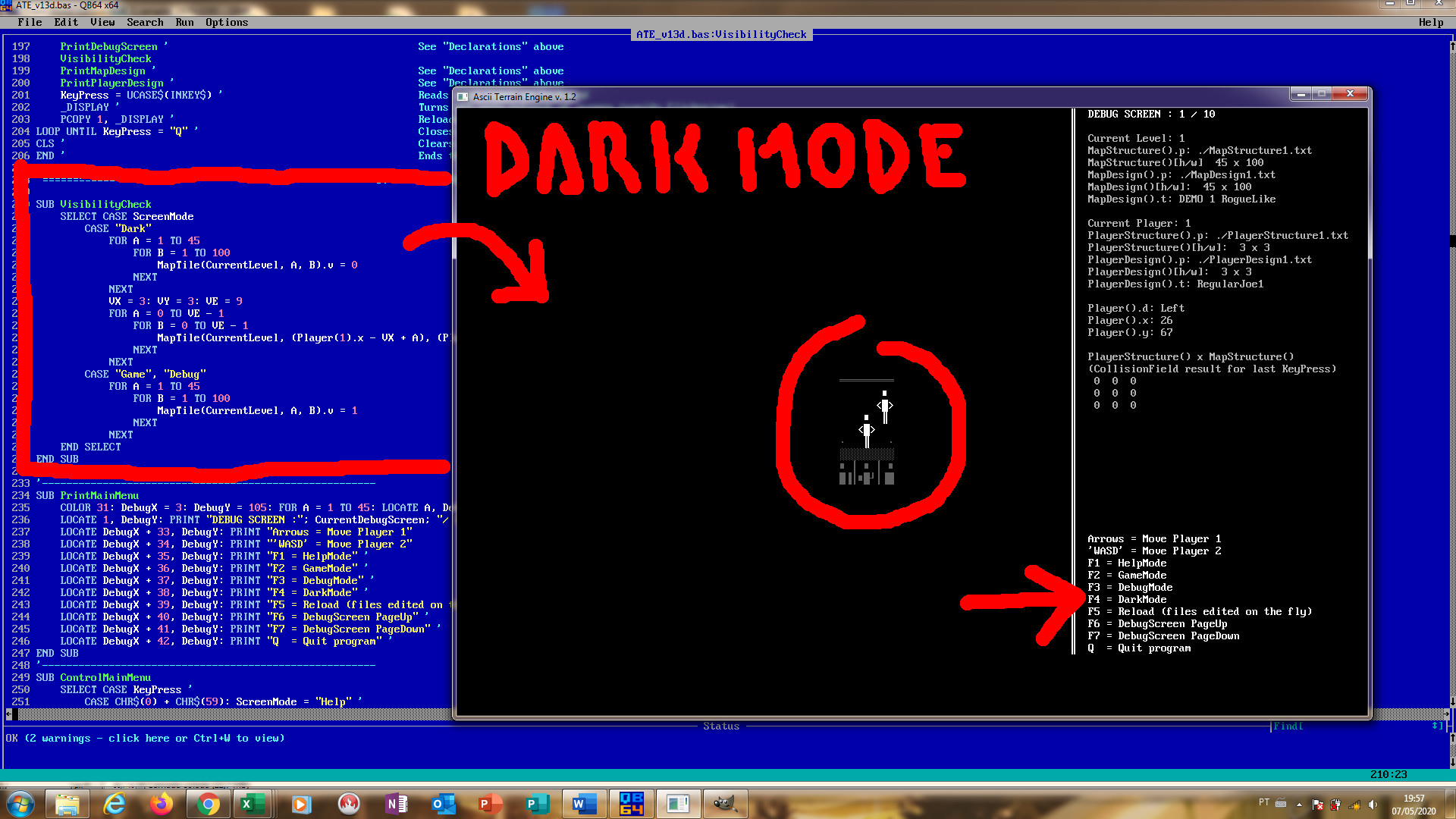This screenshot has width=1456, height=819.
Task: Open the Run menu
Action: point(184,22)
